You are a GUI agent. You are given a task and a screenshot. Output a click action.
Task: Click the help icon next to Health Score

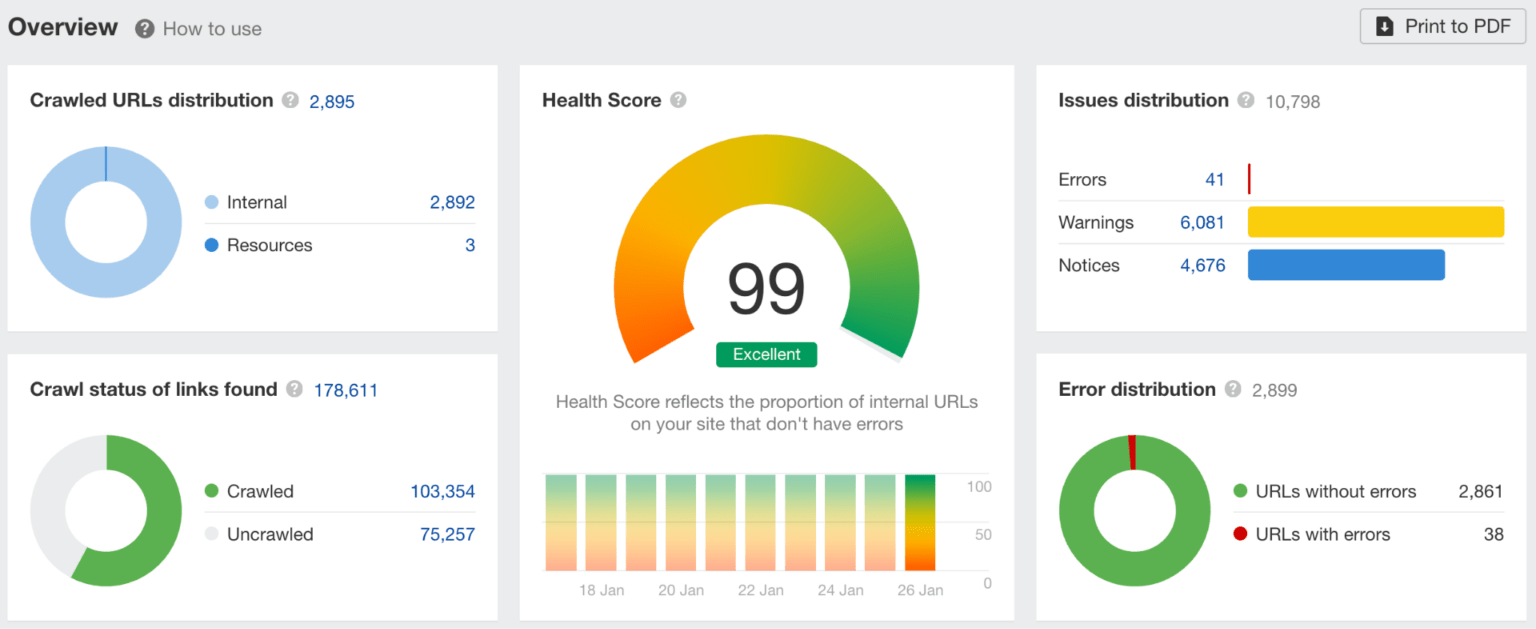678,101
